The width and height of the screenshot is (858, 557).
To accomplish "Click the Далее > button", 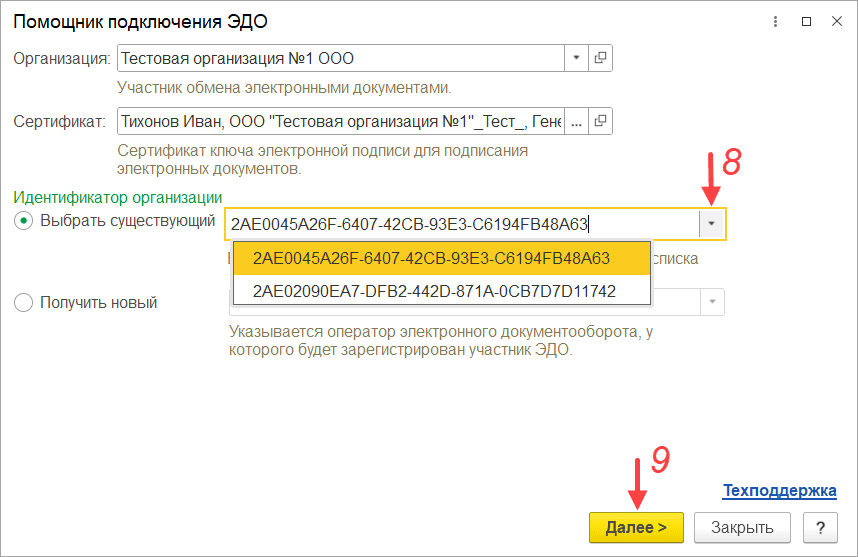I will point(635,527).
